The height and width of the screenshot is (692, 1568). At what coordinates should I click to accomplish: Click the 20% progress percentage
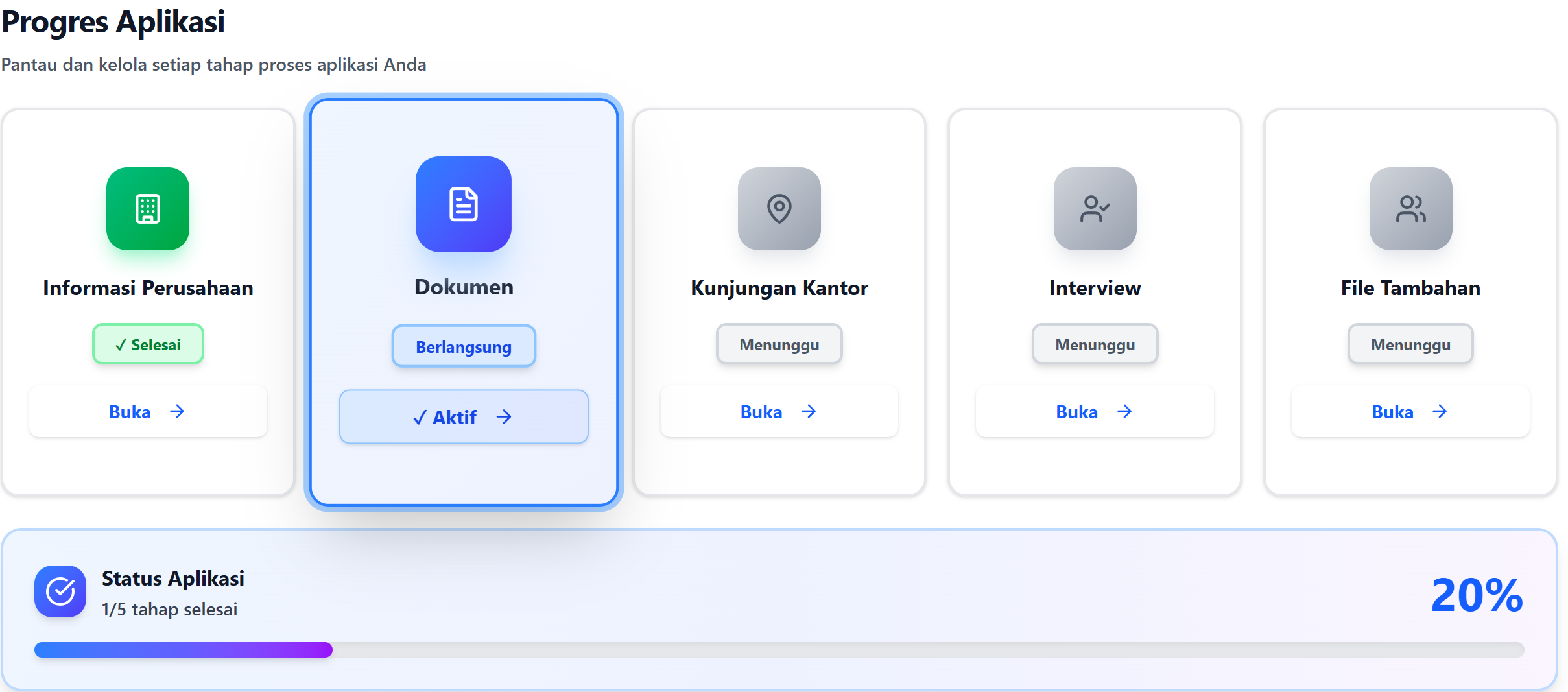(x=1477, y=595)
